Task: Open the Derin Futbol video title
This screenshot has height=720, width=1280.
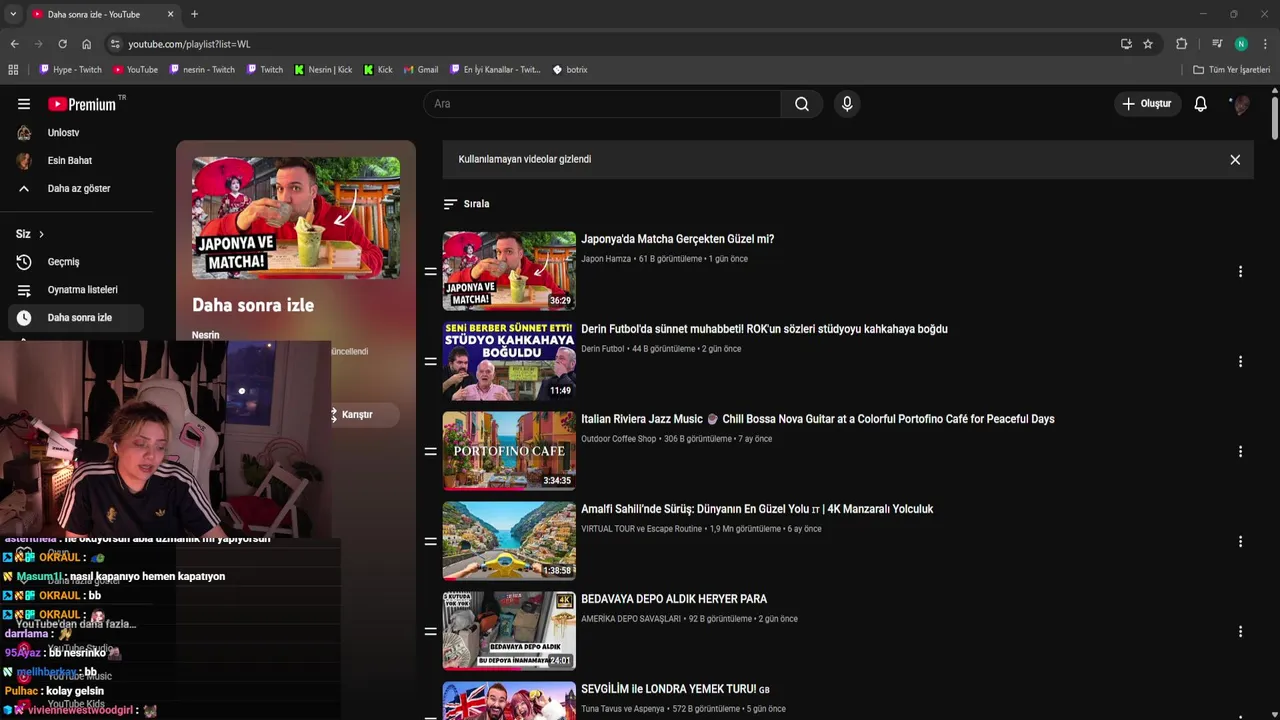Action: click(764, 329)
